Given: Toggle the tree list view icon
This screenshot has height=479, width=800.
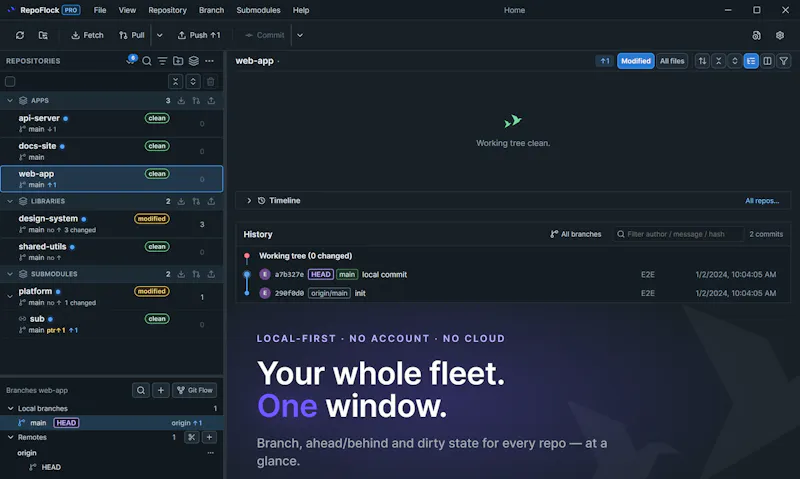Looking at the screenshot, I should [x=751, y=61].
